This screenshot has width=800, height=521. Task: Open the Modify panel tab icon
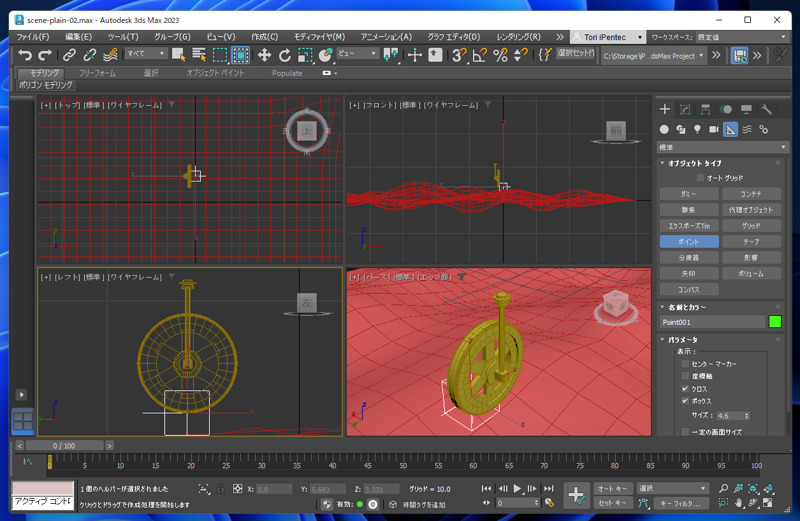(x=685, y=109)
